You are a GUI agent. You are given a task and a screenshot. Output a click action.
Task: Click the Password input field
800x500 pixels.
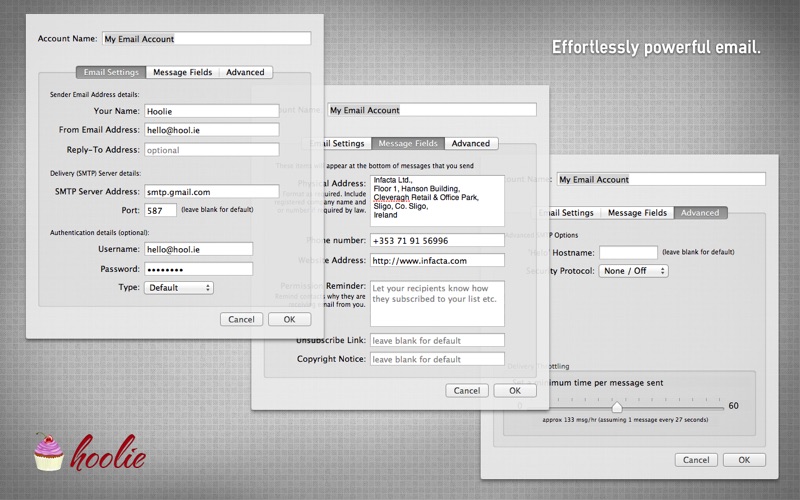tap(198, 269)
